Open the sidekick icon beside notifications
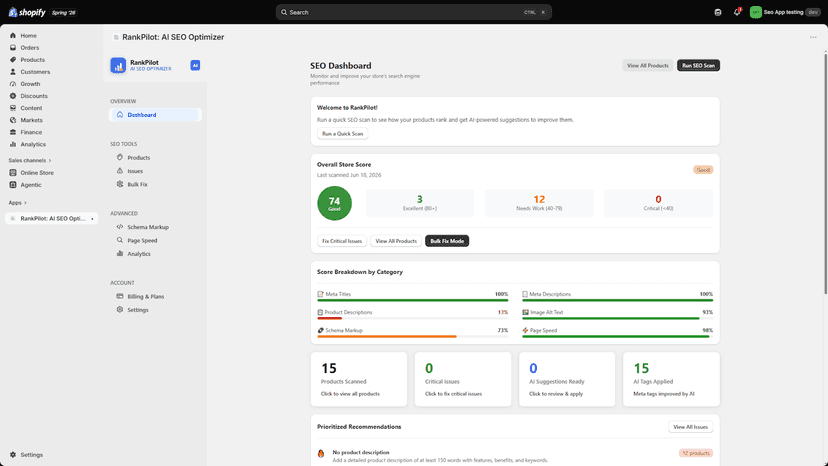The image size is (828, 466). coord(718,12)
